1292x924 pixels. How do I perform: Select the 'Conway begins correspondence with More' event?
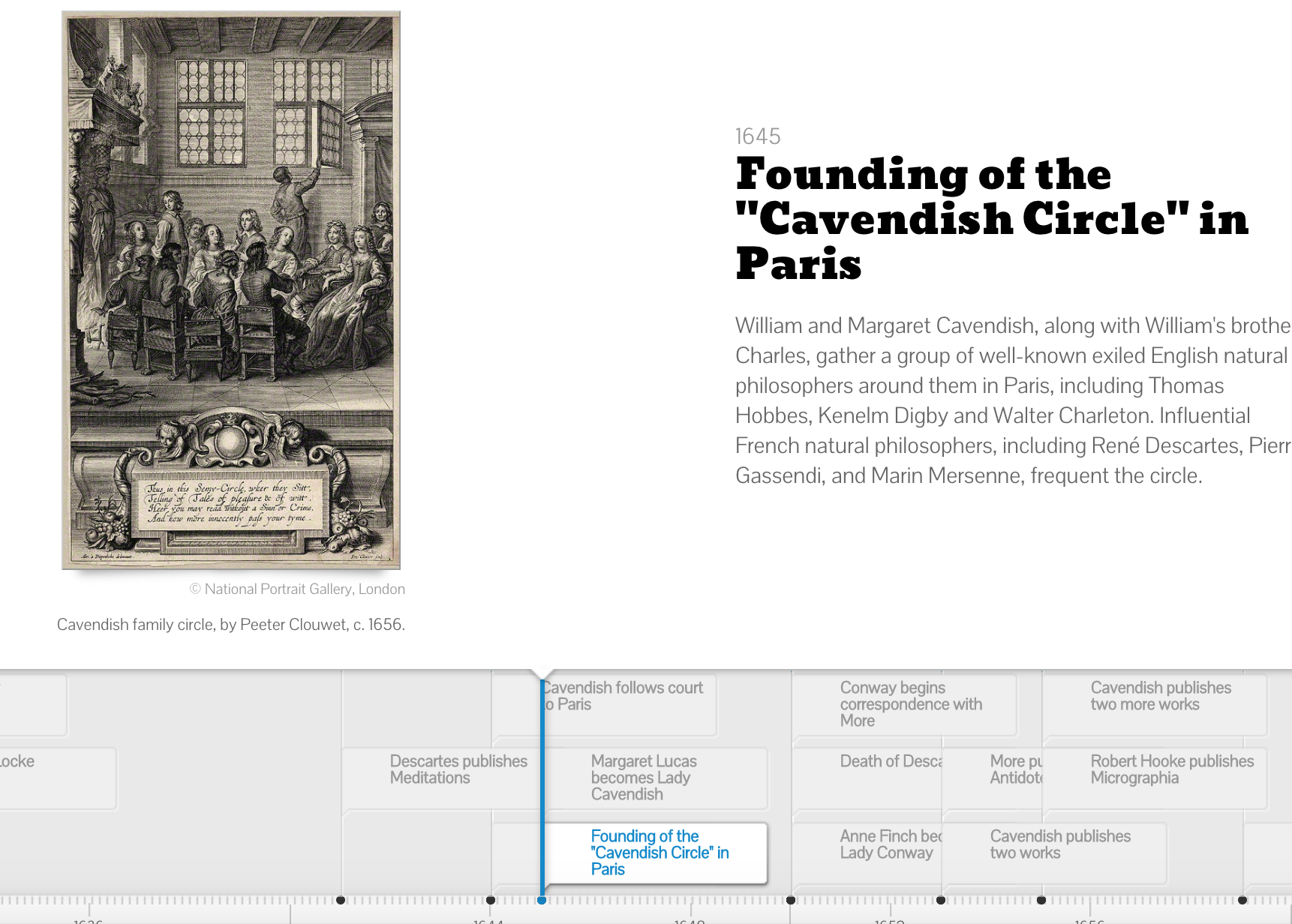coord(904,705)
